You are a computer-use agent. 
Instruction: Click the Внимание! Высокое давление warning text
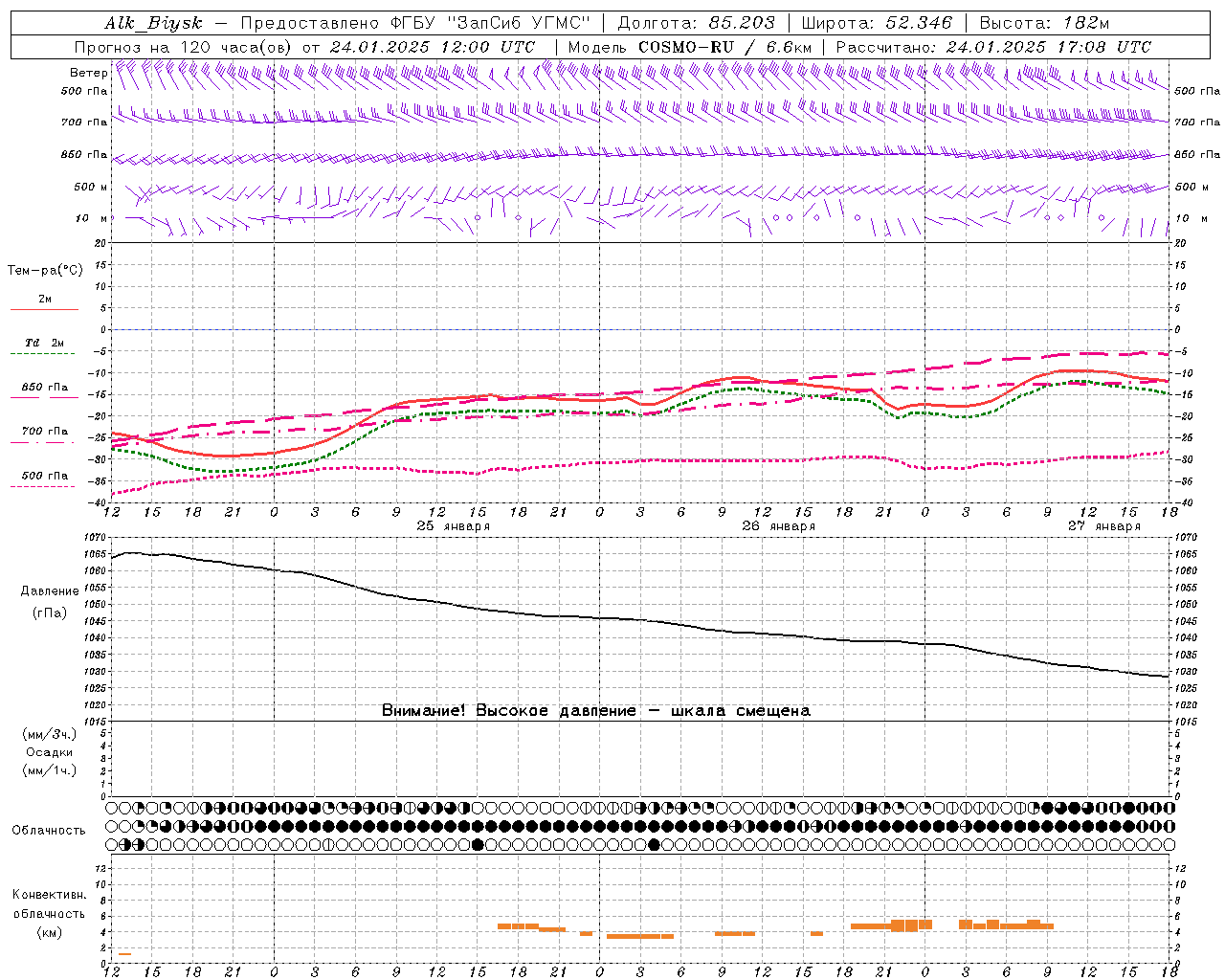click(596, 710)
